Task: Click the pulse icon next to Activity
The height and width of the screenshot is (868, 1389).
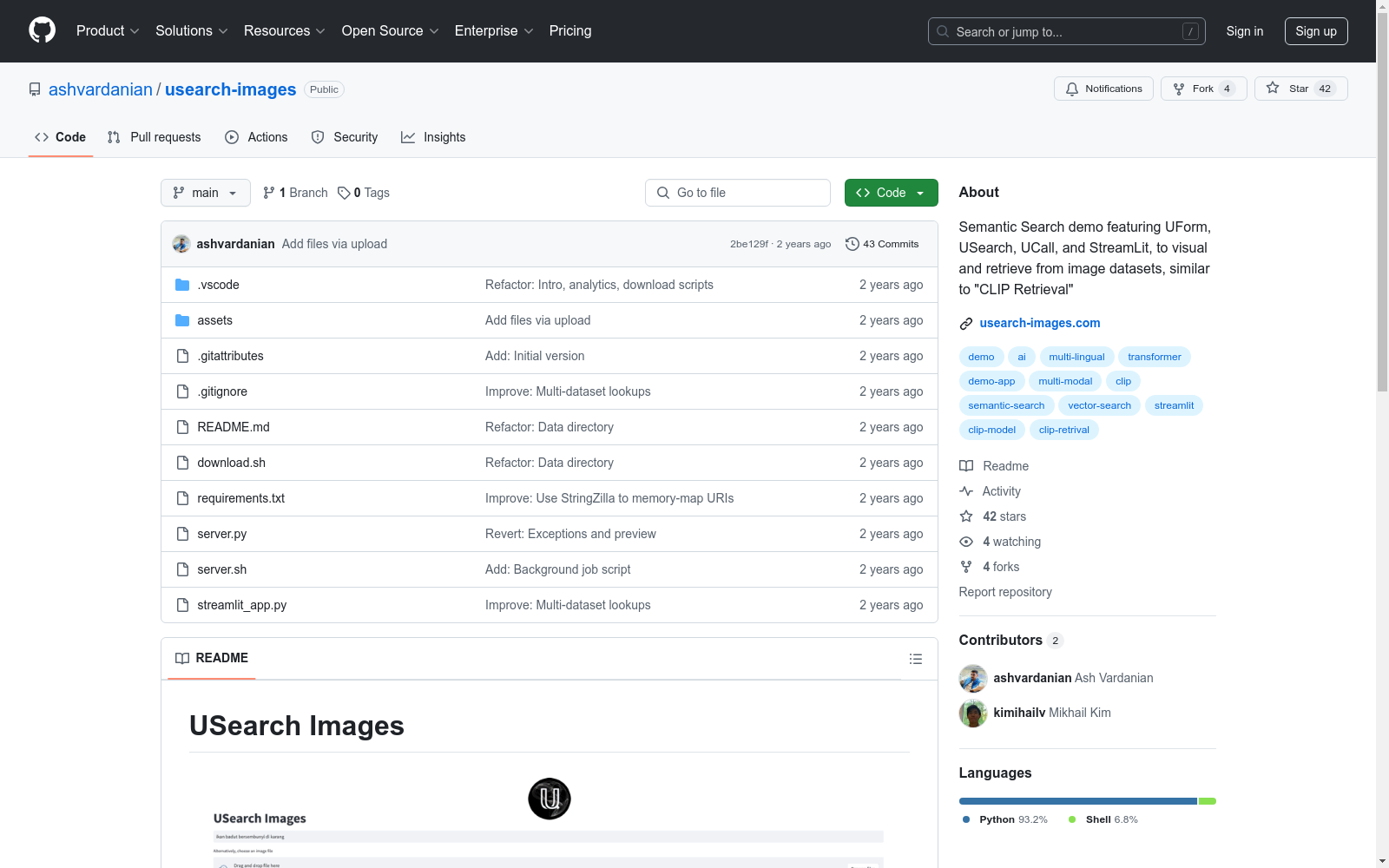Action: [x=966, y=491]
